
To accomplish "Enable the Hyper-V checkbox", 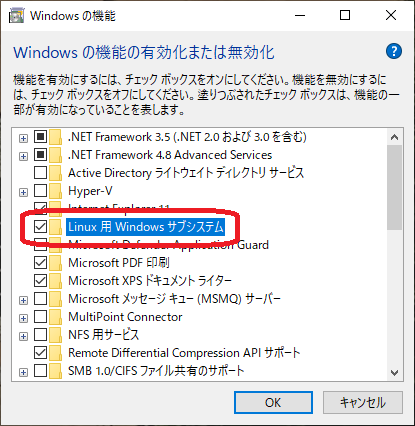I will click(40, 191).
